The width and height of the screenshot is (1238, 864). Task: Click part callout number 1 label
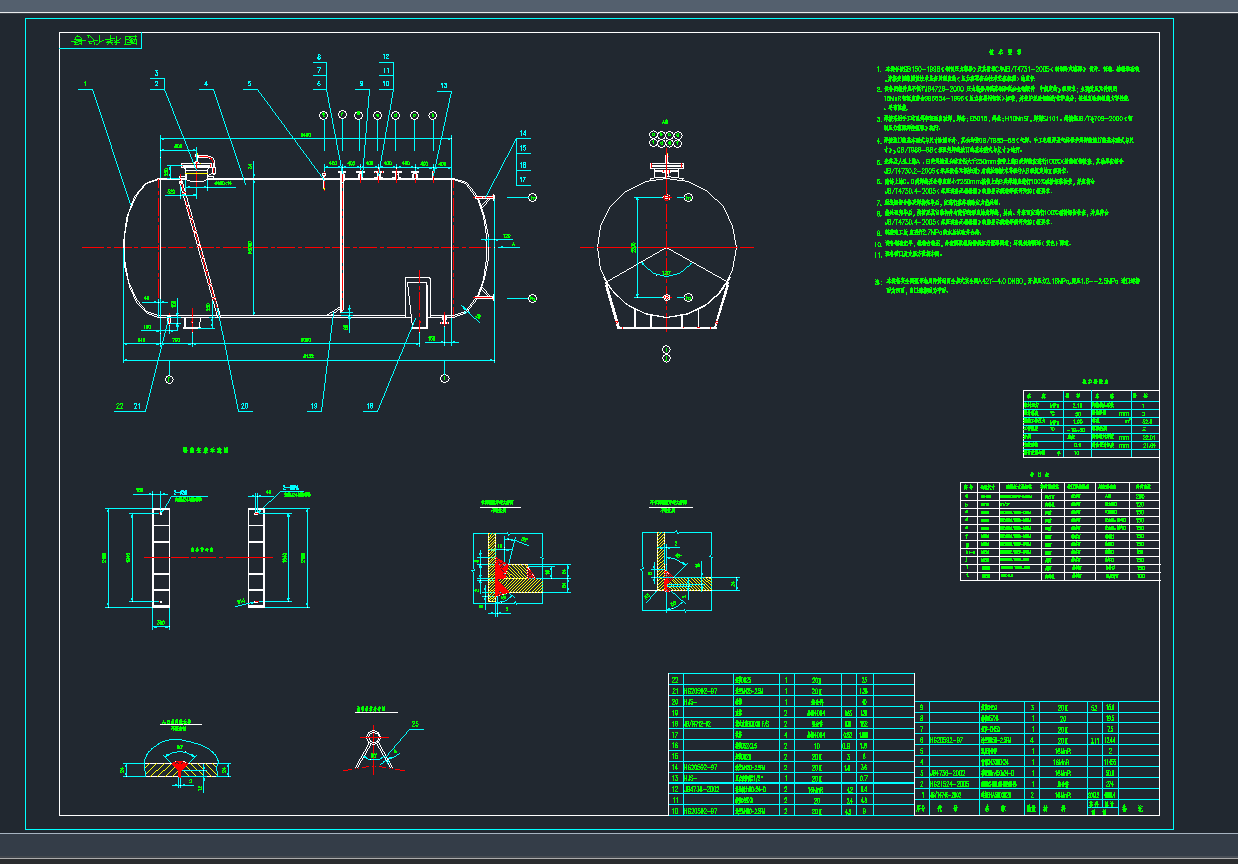coord(86,84)
